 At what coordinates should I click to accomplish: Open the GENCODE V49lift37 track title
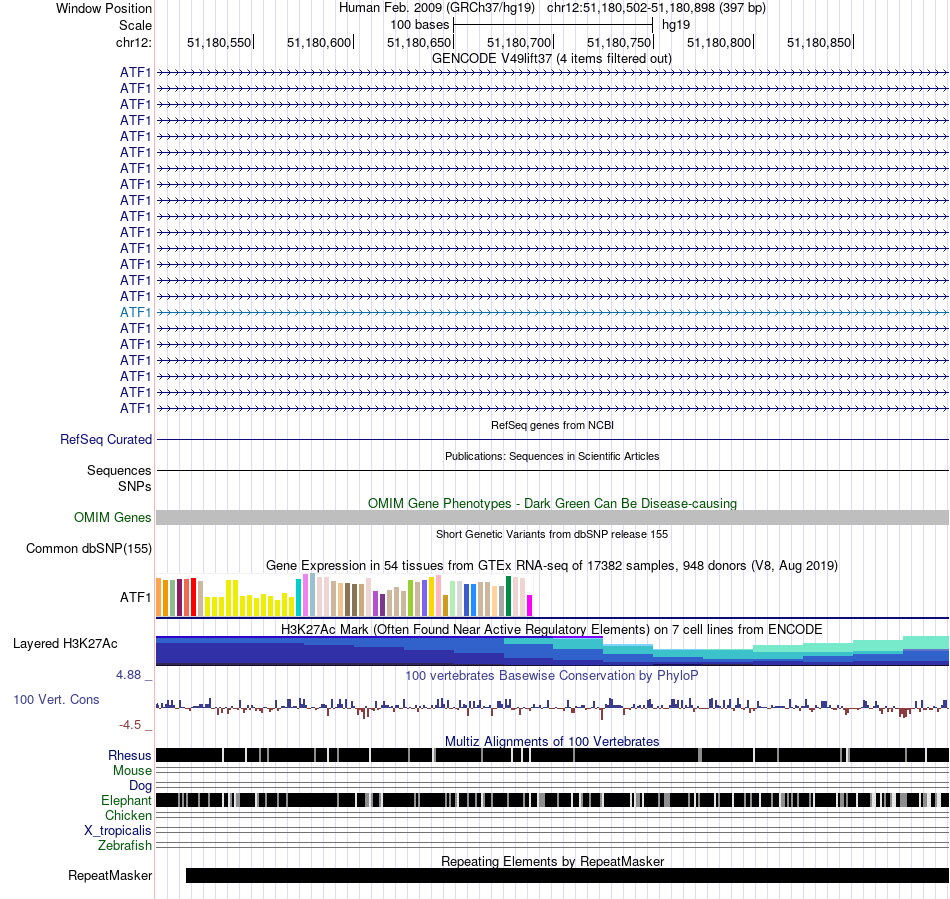coord(551,59)
